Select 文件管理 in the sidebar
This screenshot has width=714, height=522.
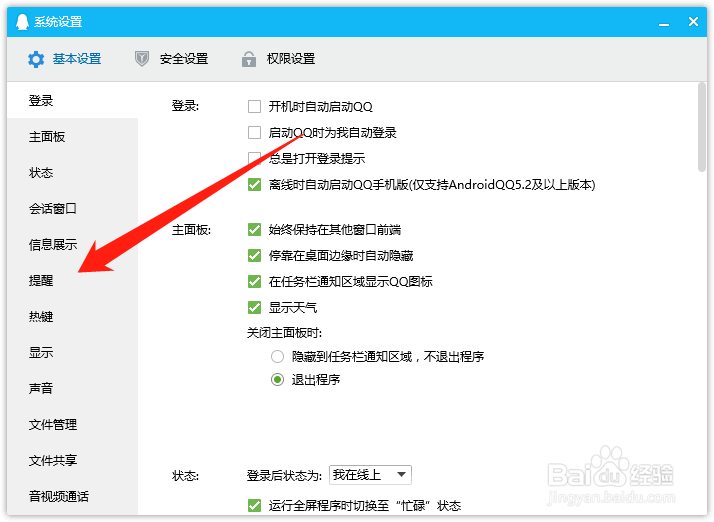[x=72, y=424]
